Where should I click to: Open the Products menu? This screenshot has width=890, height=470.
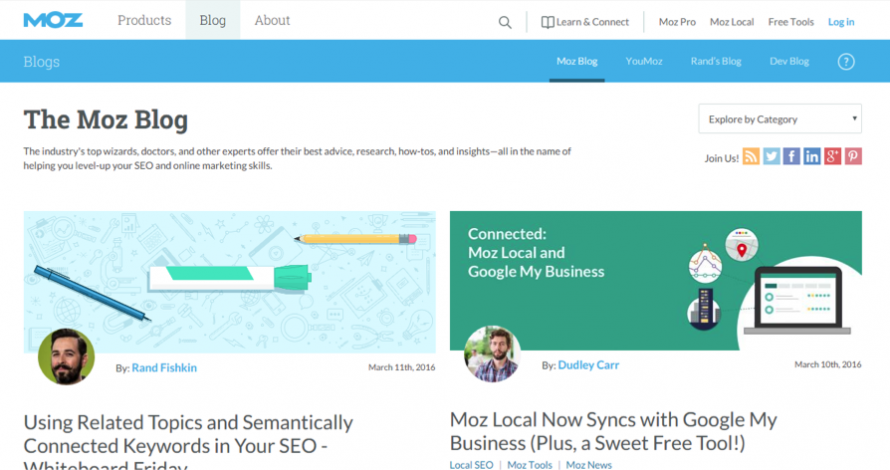pyautogui.click(x=144, y=20)
